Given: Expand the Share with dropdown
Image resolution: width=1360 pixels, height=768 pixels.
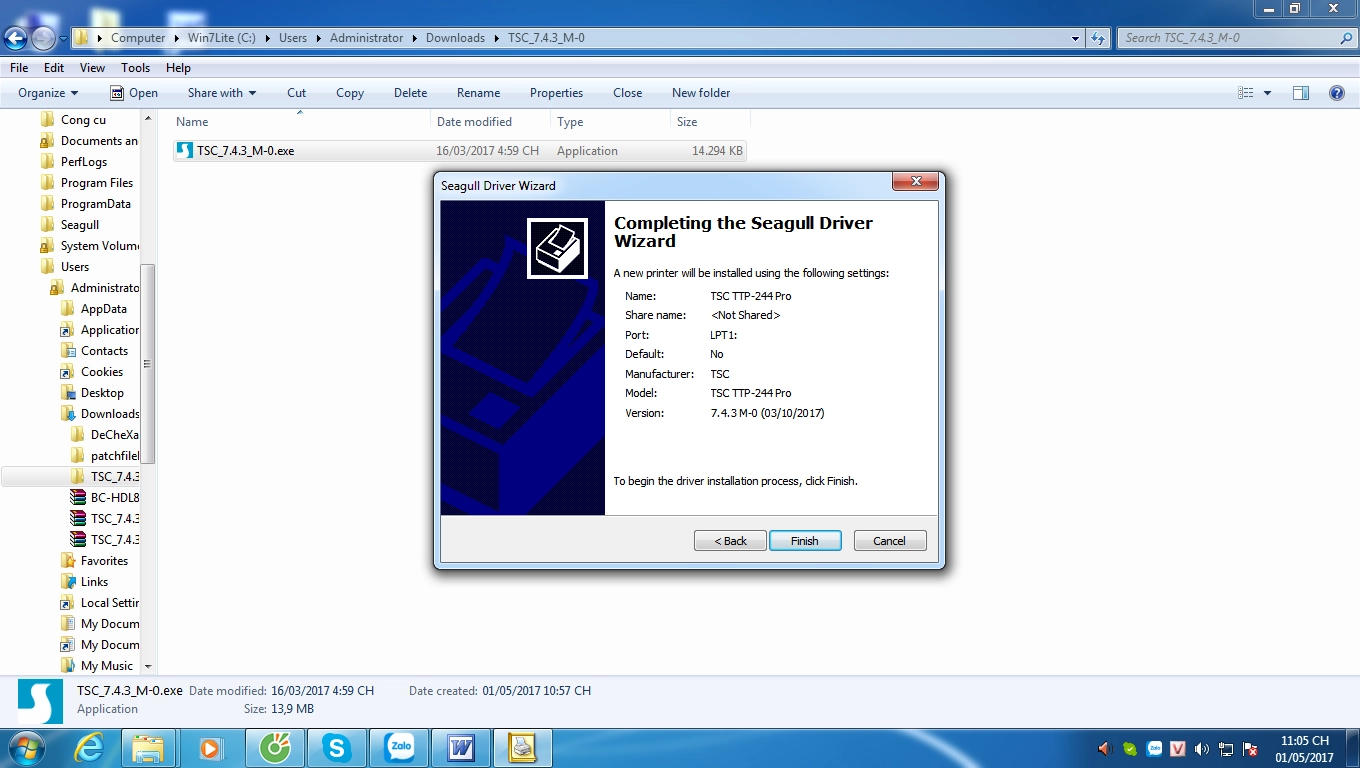Looking at the screenshot, I should pos(222,93).
